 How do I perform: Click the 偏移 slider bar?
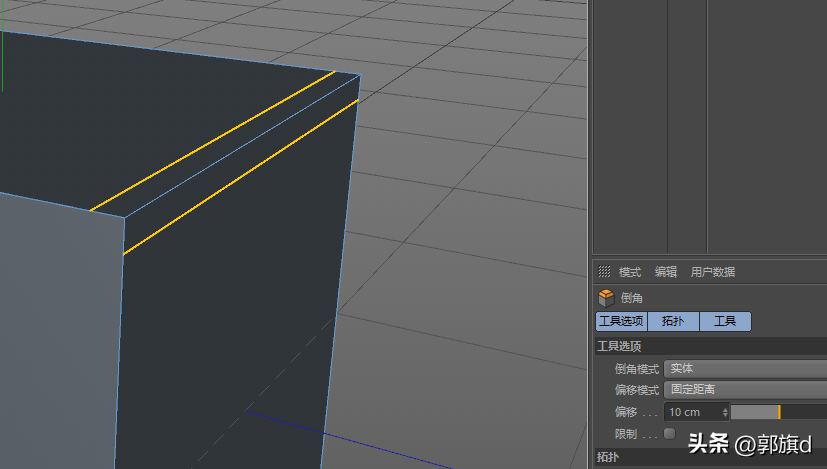778,412
